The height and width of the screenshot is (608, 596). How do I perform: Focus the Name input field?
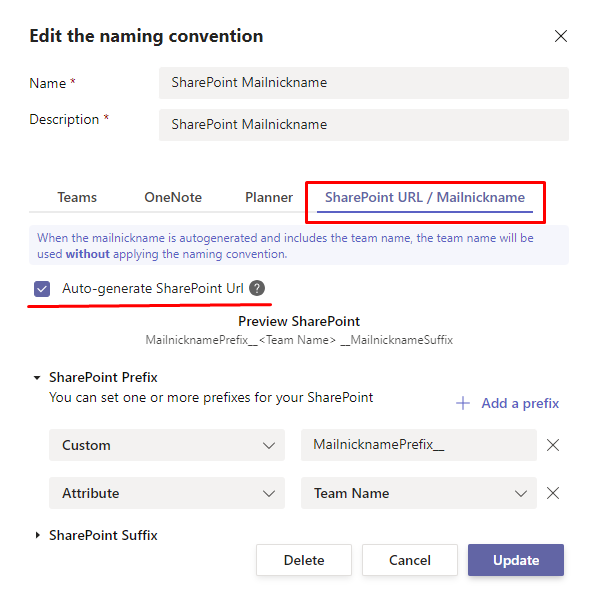[364, 83]
